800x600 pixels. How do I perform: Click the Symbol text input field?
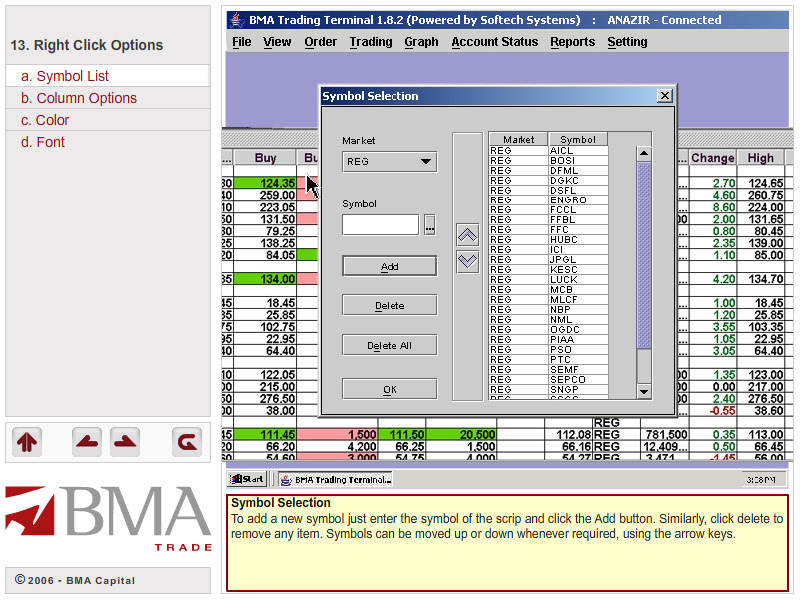pos(381,224)
